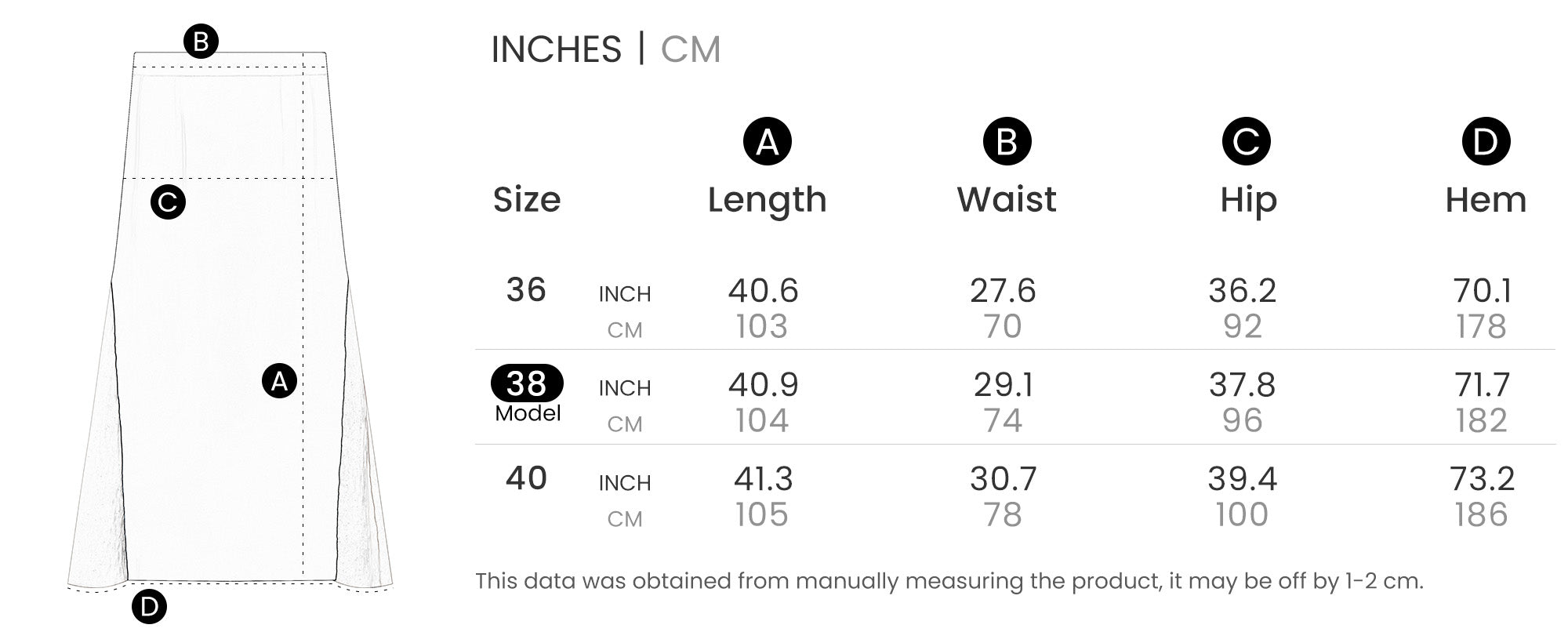Select size 36 row label

526,290
